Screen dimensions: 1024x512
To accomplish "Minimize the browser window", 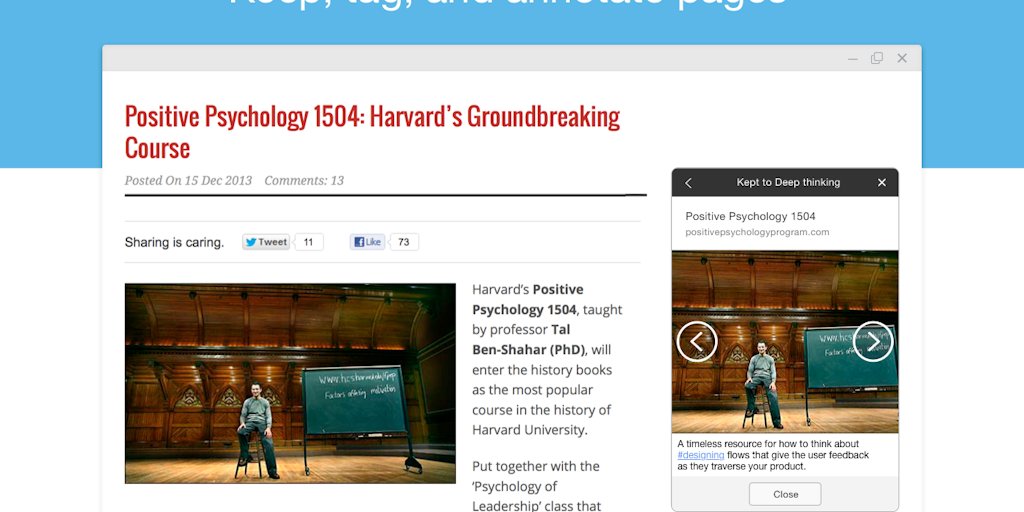I will click(x=853, y=59).
